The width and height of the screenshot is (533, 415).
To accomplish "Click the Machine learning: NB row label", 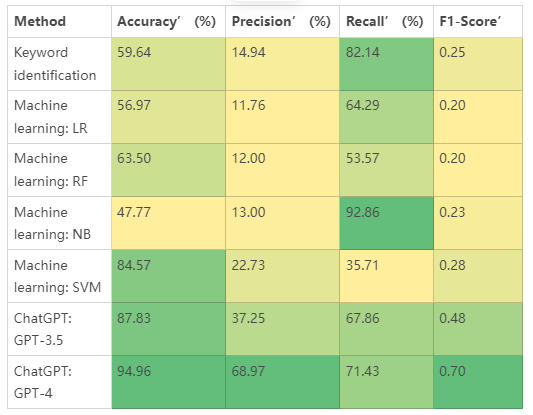I will click(59, 223).
